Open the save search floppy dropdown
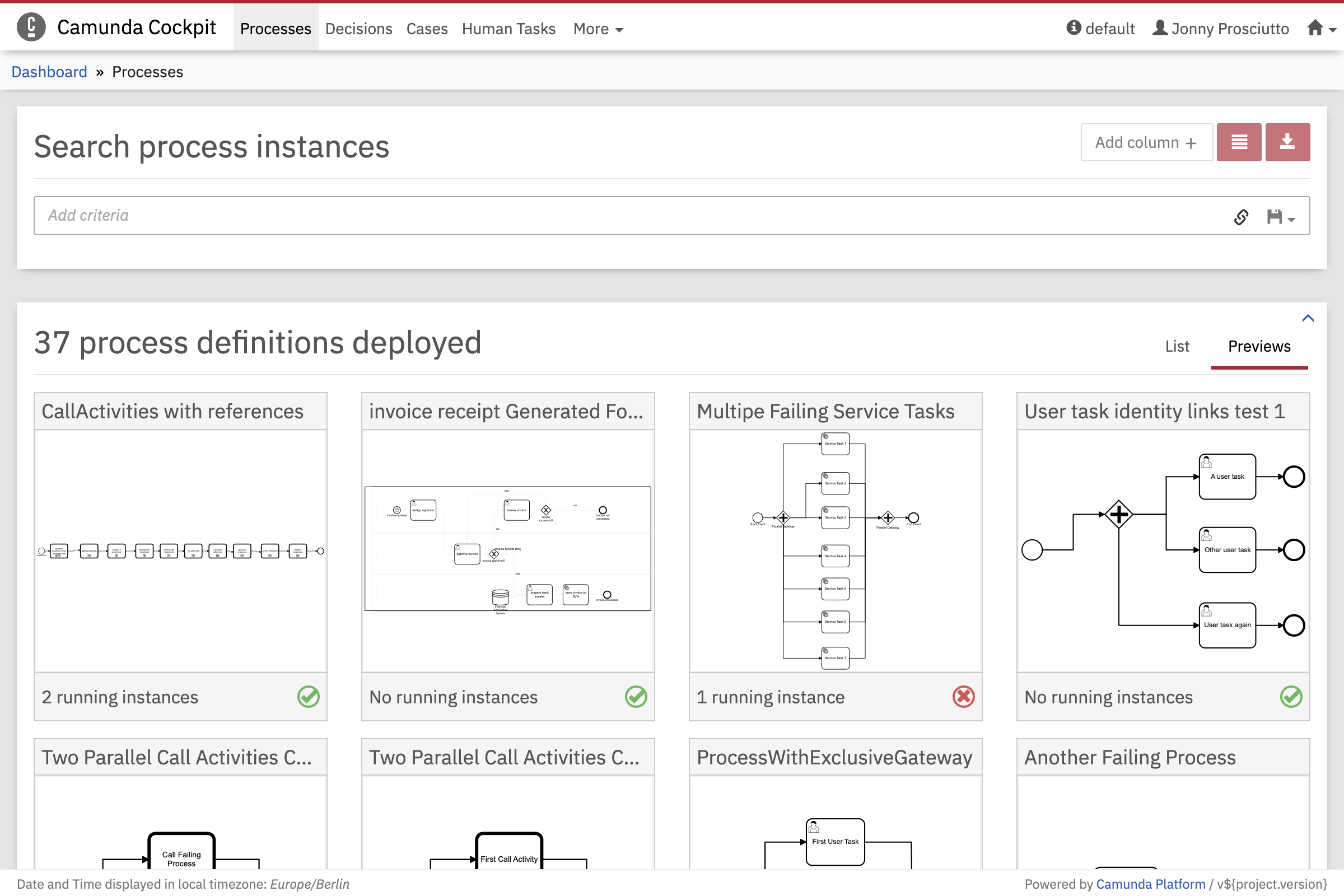This screenshot has height=896, width=1344. (1280, 217)
